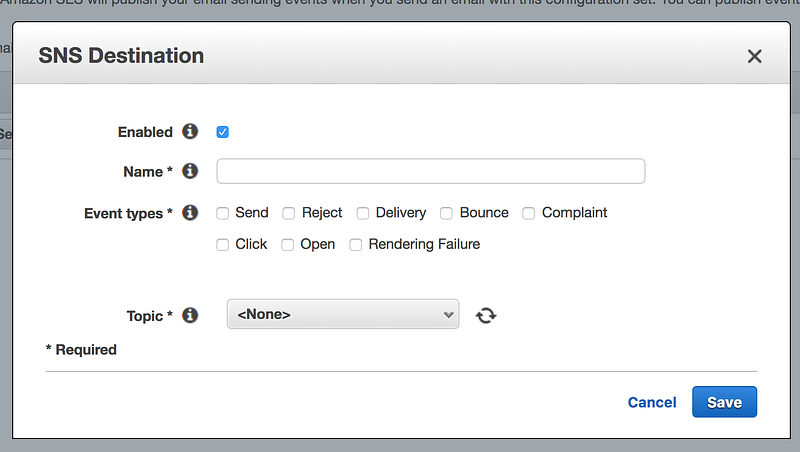Enable the Complaint event checkbox

529,213
